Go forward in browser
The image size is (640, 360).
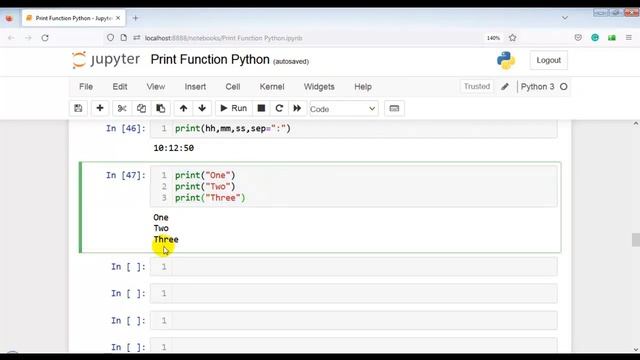(x=28, y=38)
